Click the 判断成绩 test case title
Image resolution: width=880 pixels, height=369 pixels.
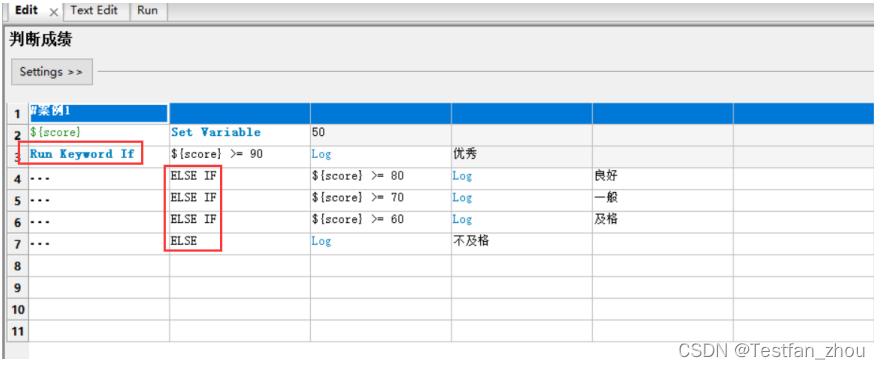point(41,40)
